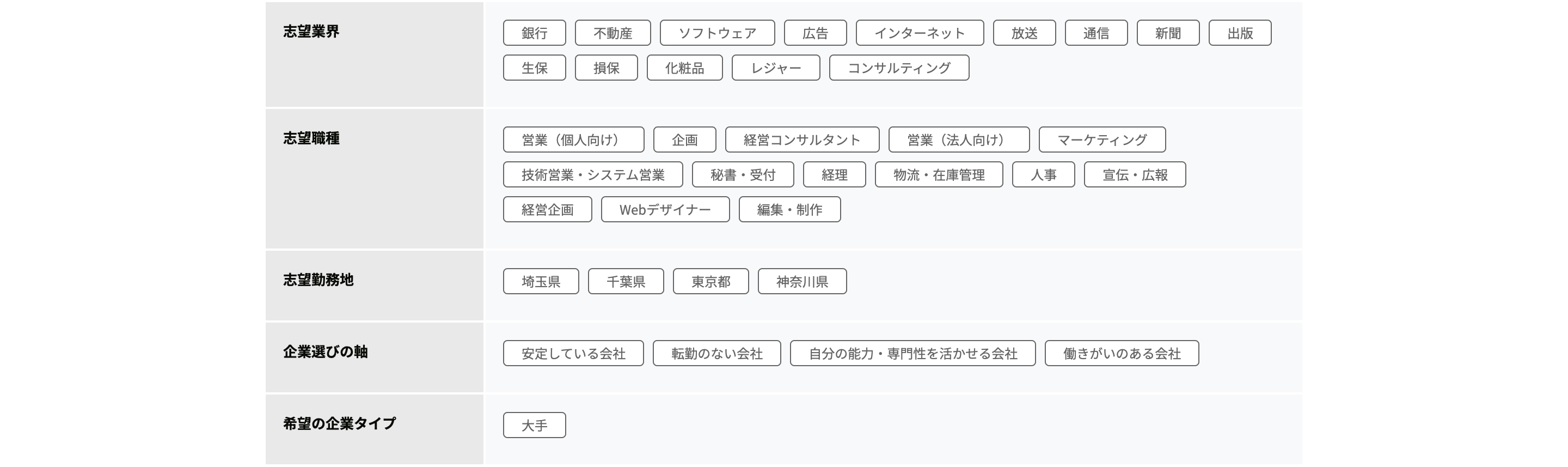Screen dimensions: 1568x467
Task: Click the ソフトウェア tag
Action: [717, 33]
